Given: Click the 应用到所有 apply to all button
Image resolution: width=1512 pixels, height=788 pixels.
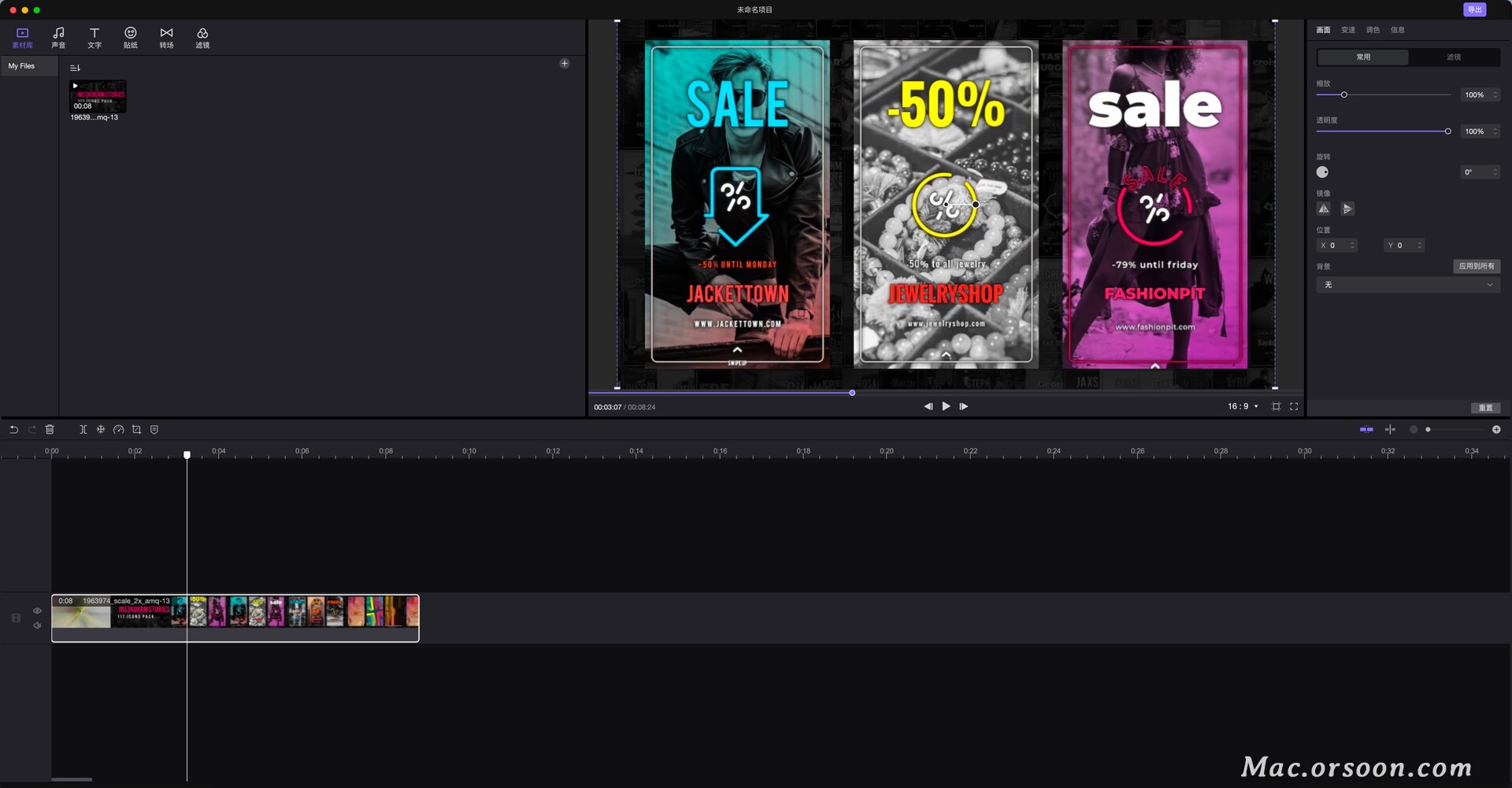Looking at the screenshot, I should coord(1477,266).
